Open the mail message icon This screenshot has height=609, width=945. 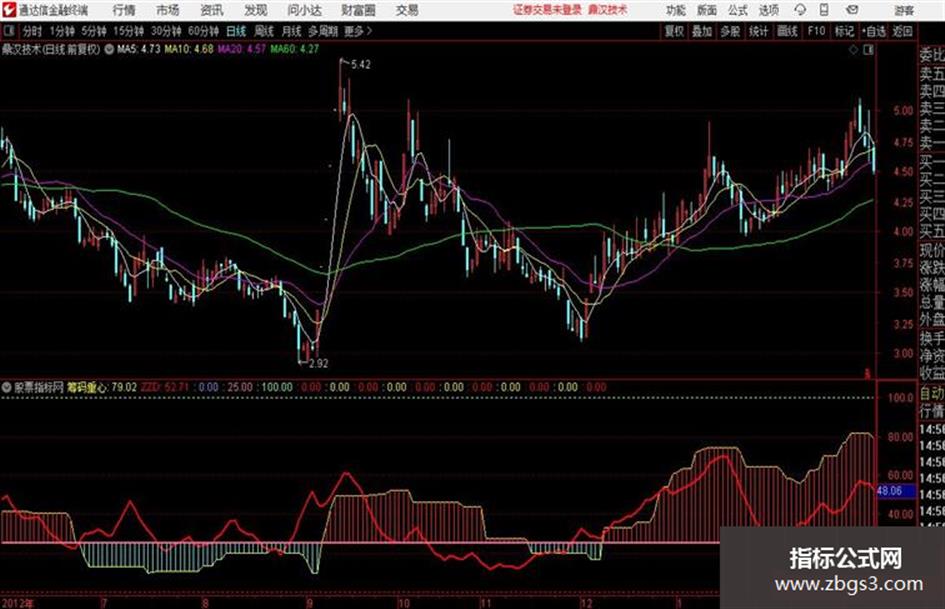coord(852,10)
